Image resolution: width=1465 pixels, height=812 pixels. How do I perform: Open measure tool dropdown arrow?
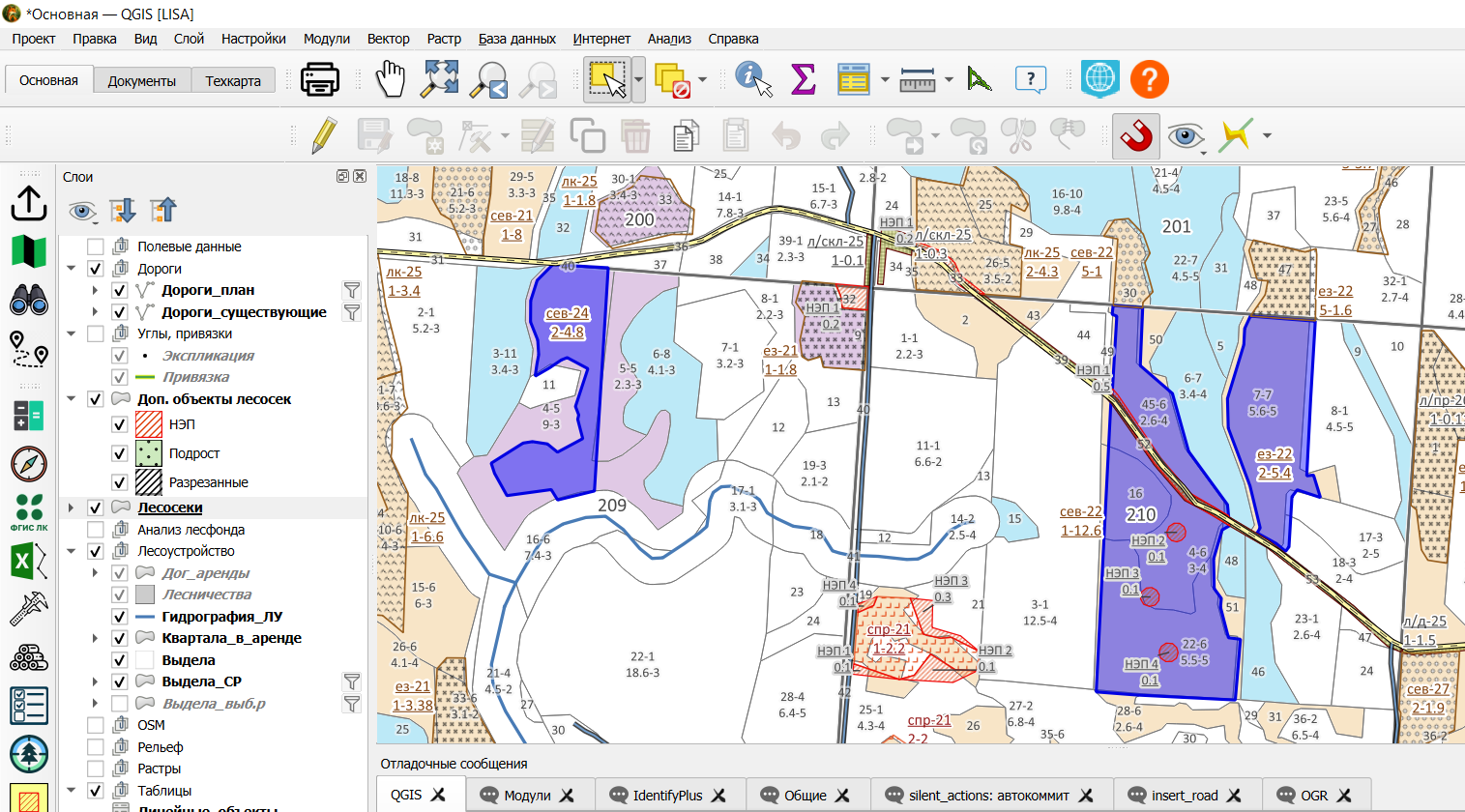pos(949,79)
